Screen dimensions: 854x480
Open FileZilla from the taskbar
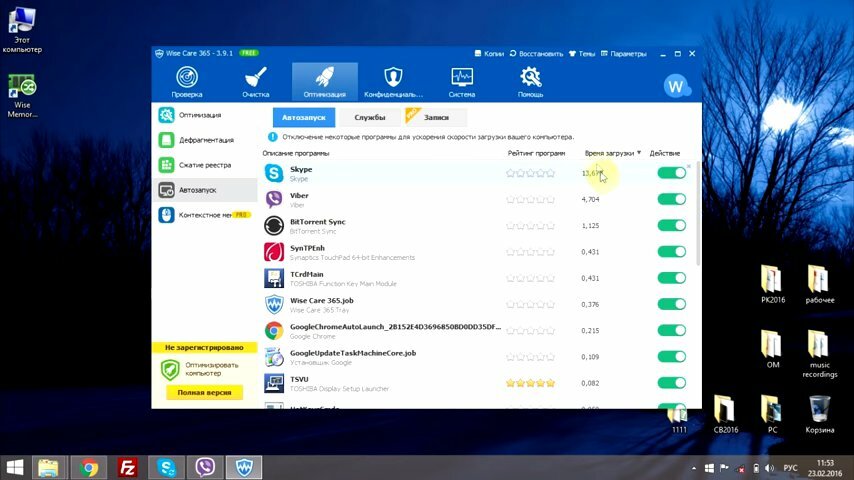pos(127,467)
